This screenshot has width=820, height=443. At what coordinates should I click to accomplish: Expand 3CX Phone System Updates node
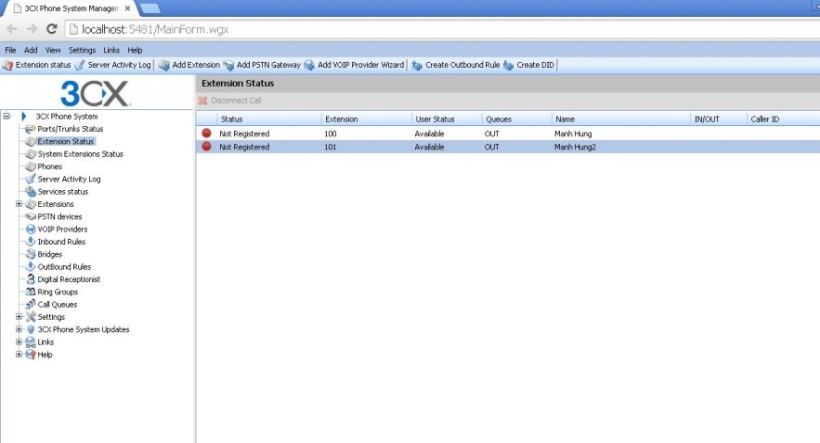[19, 330]
